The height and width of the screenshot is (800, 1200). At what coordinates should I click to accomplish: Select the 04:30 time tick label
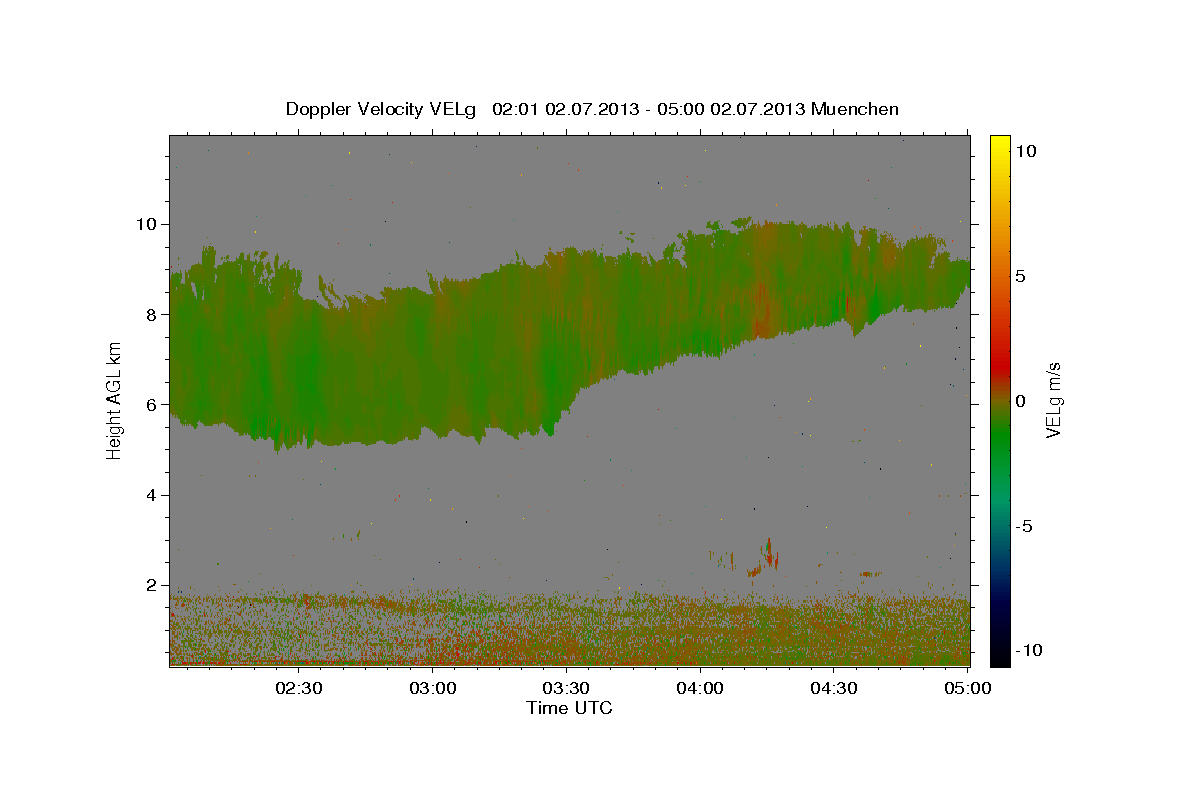833,688
